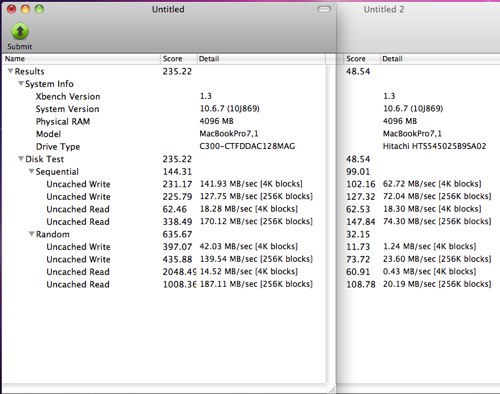Image resolution: width=500 pixels, height=394 pixels.
Task: Click the Sequential score 144.31
Action: 177,172
